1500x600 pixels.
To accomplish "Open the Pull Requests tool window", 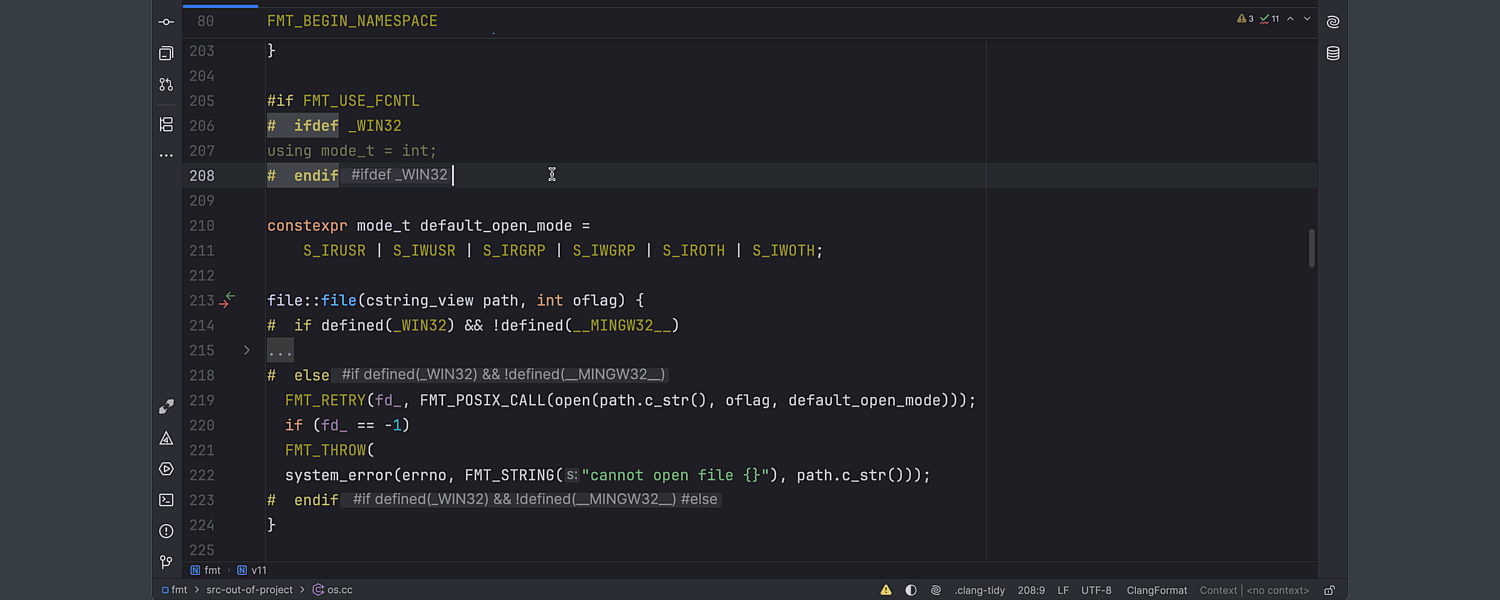I will (x=166, y=85).
